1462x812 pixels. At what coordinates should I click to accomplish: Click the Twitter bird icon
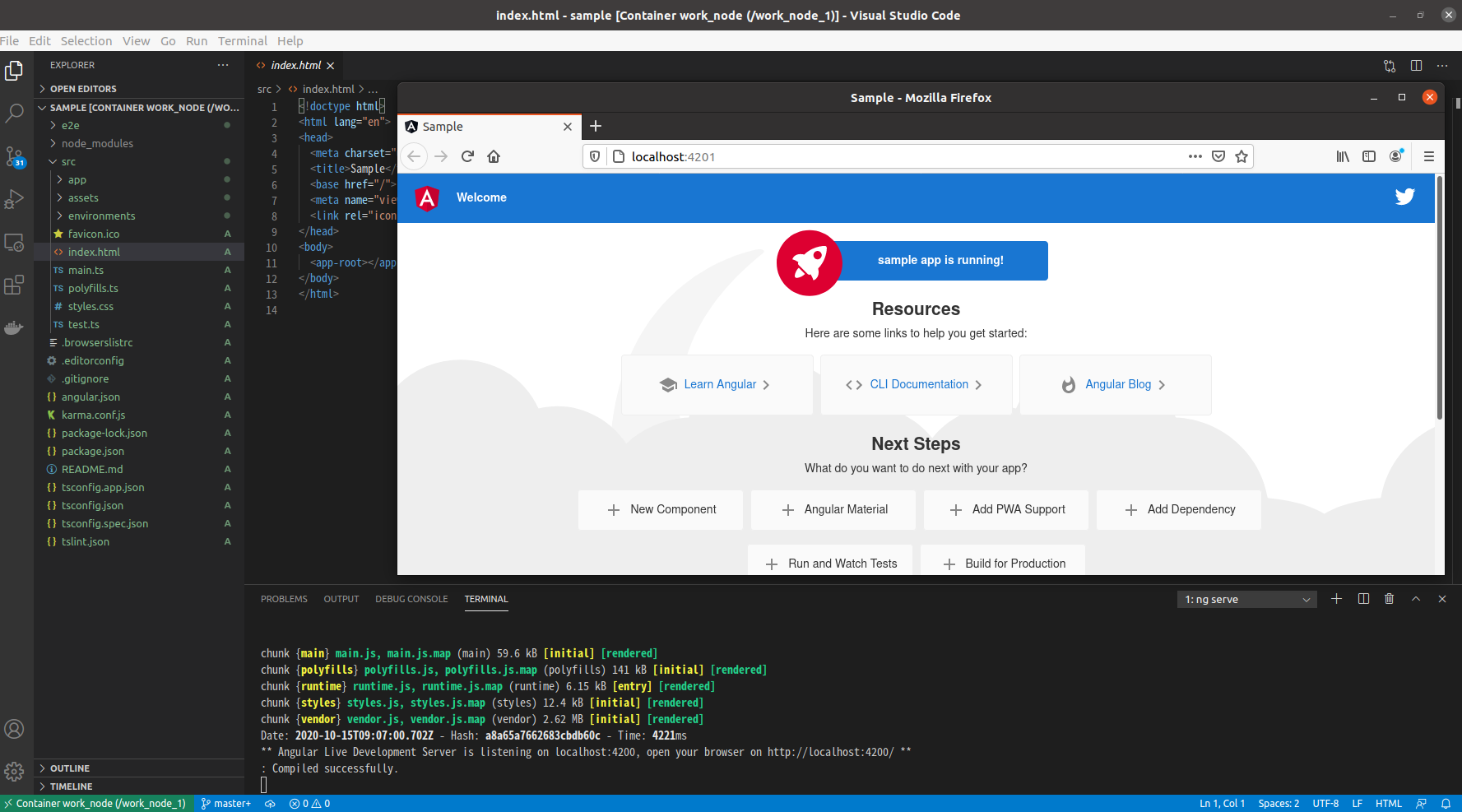tap(1404, 197)
